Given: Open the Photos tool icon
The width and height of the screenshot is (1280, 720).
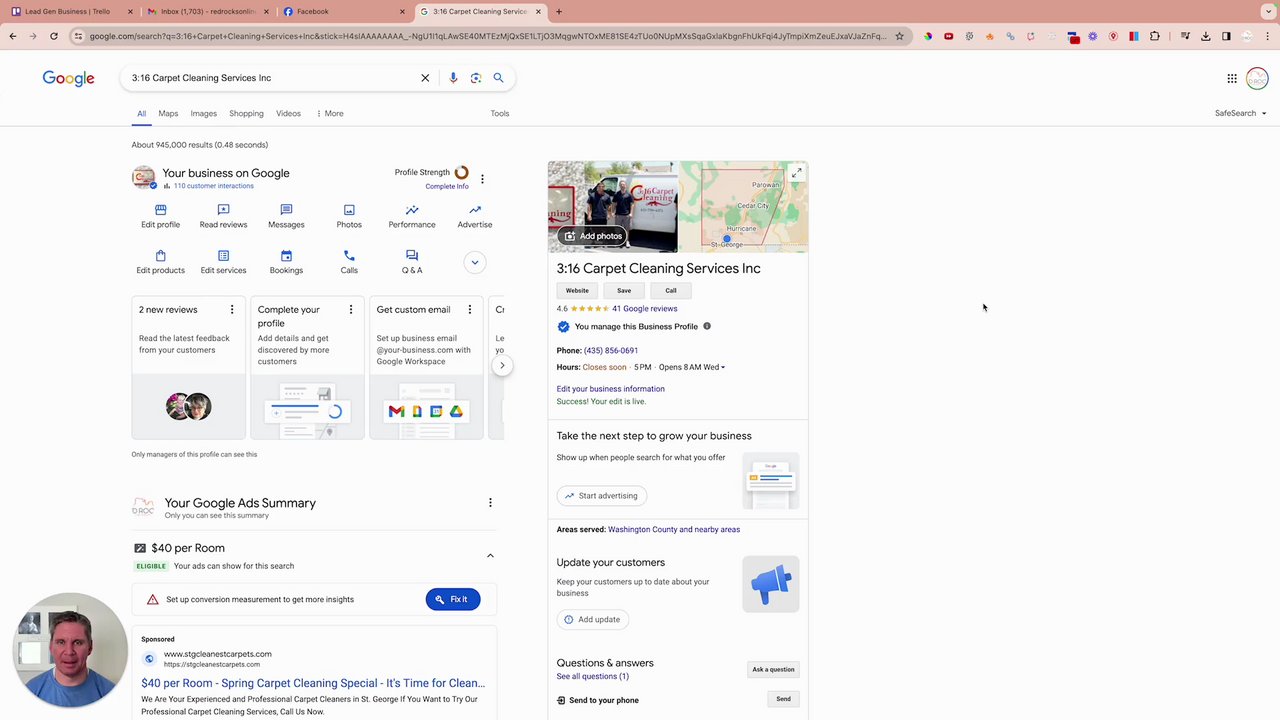Looking at the screenshot, I should (x=349, y=210).
